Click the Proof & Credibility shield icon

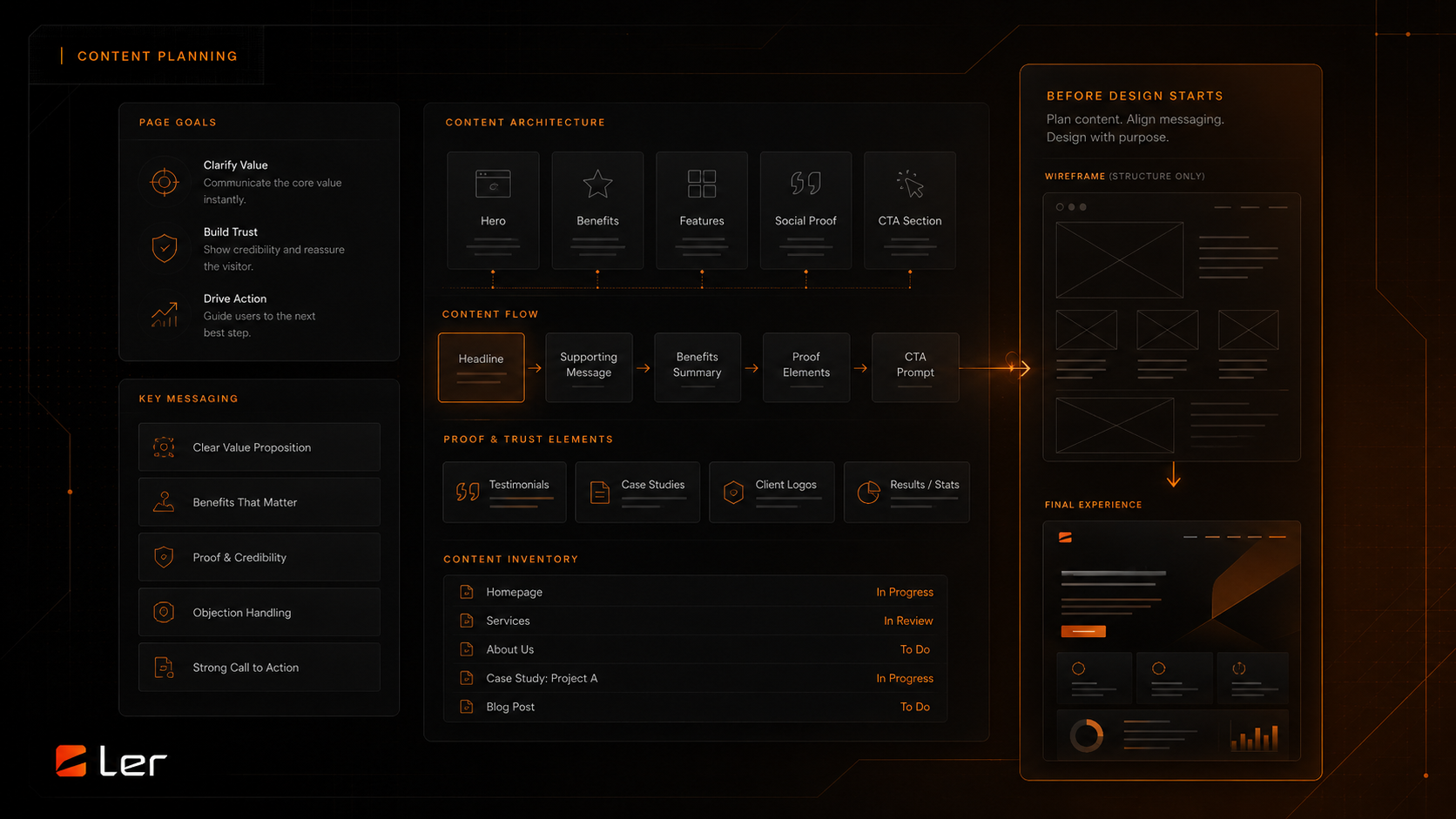click(x=164, y=557)
